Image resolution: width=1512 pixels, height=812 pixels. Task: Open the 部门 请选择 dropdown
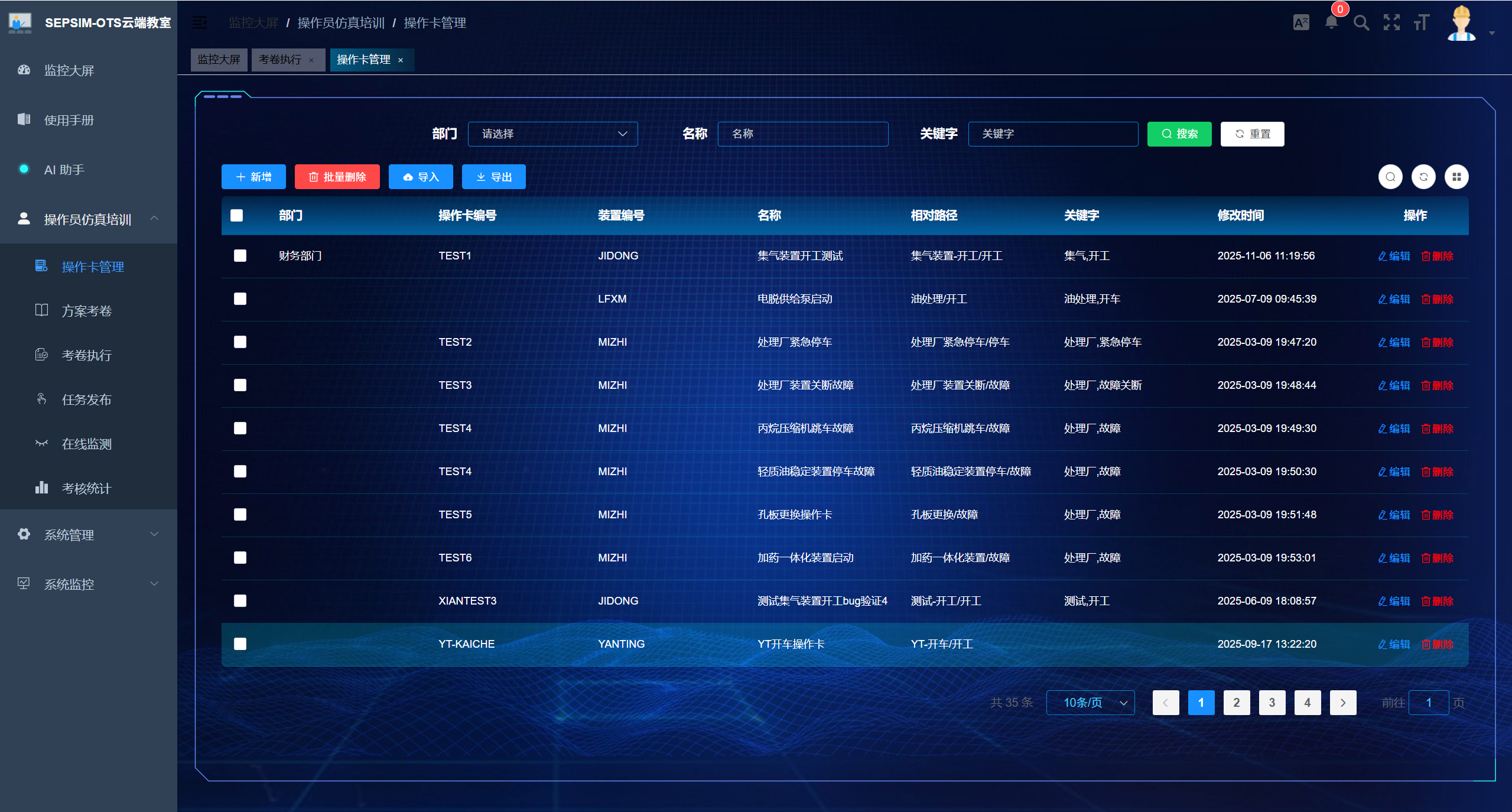coord(552,134)
